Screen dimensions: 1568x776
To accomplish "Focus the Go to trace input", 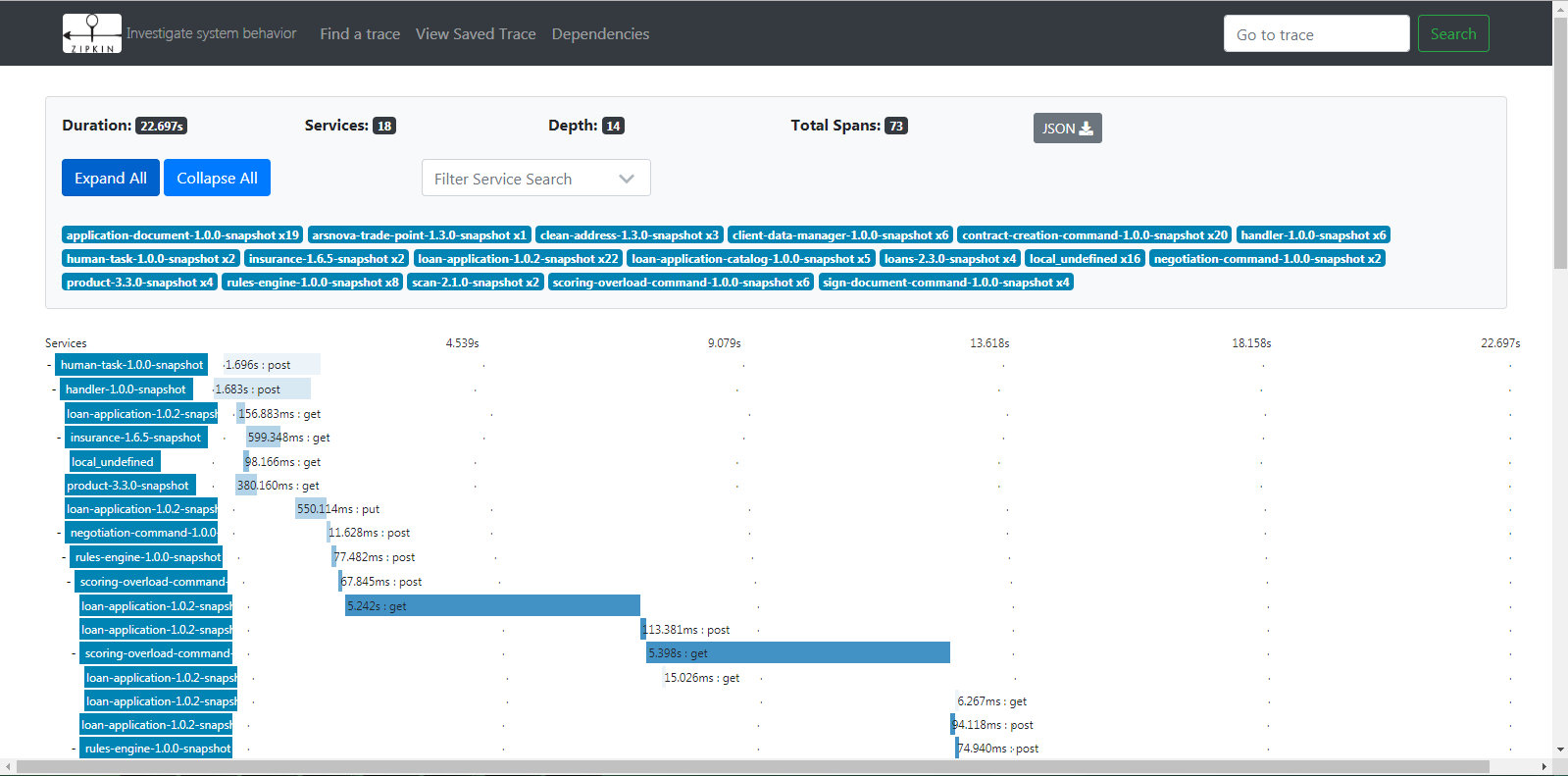I will (1316, 33).
